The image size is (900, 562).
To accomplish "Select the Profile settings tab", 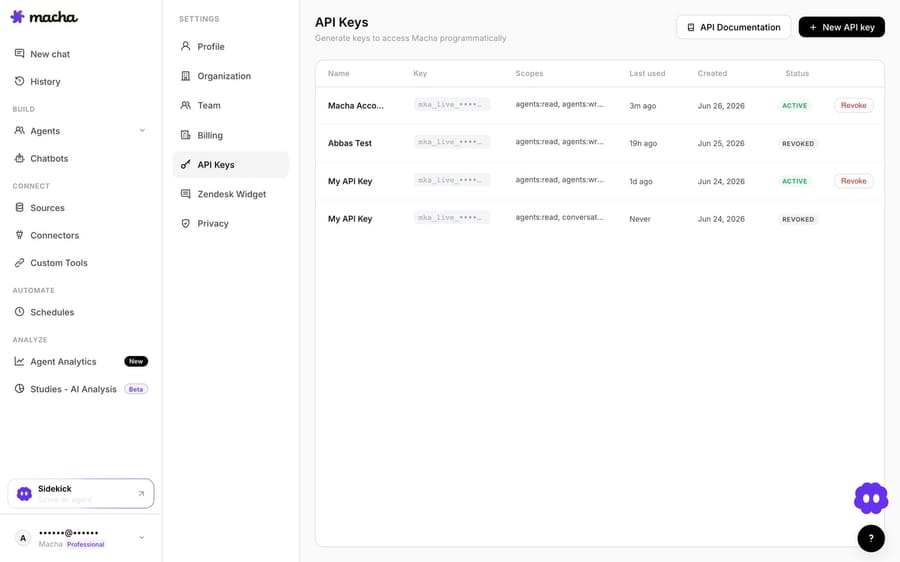I will coord(231,46).
